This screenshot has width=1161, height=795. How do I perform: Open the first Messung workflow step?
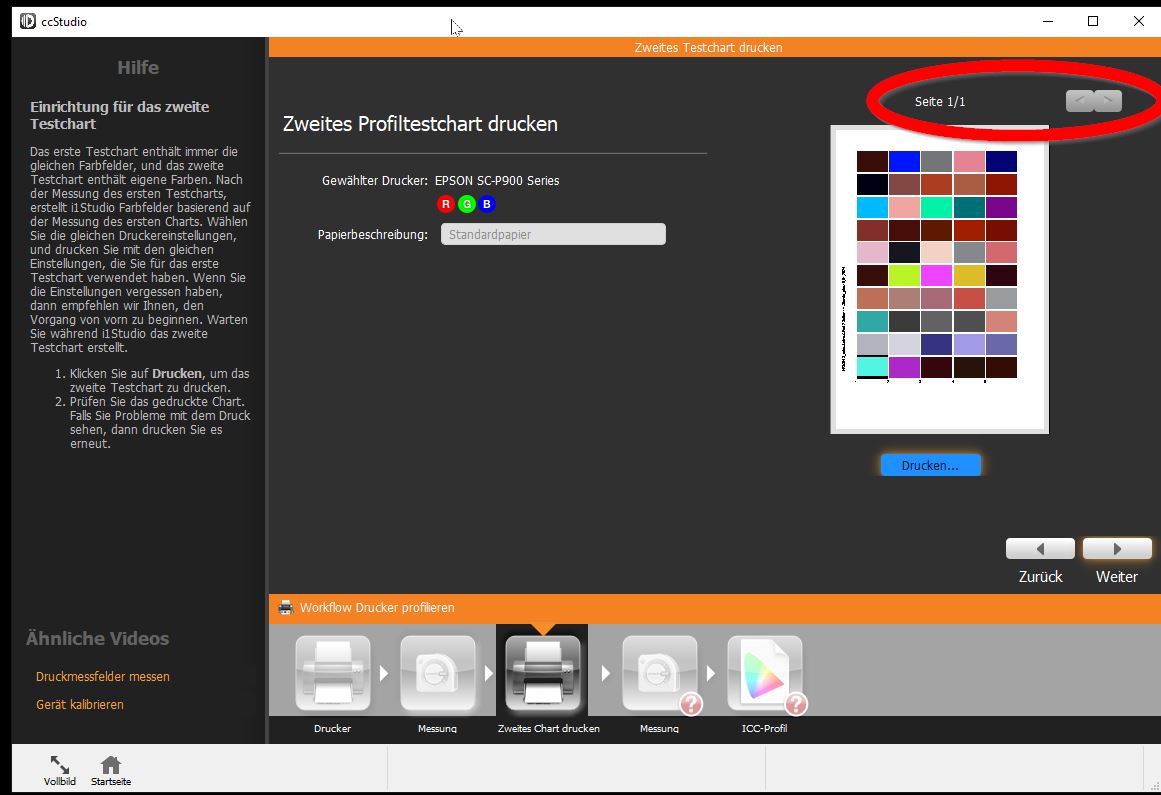point(437,673)
